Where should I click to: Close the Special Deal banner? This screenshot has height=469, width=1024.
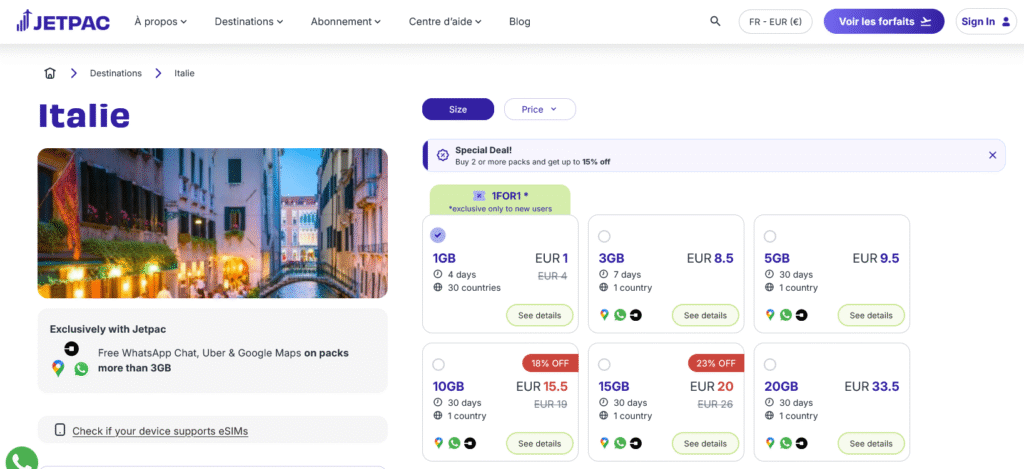pos(992,155)
